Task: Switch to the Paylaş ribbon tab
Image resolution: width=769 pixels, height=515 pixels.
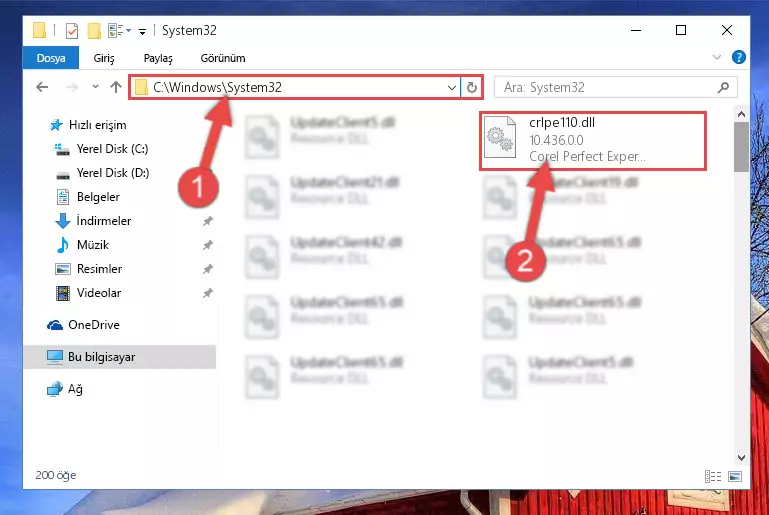Action: click(x=158, y=58)
